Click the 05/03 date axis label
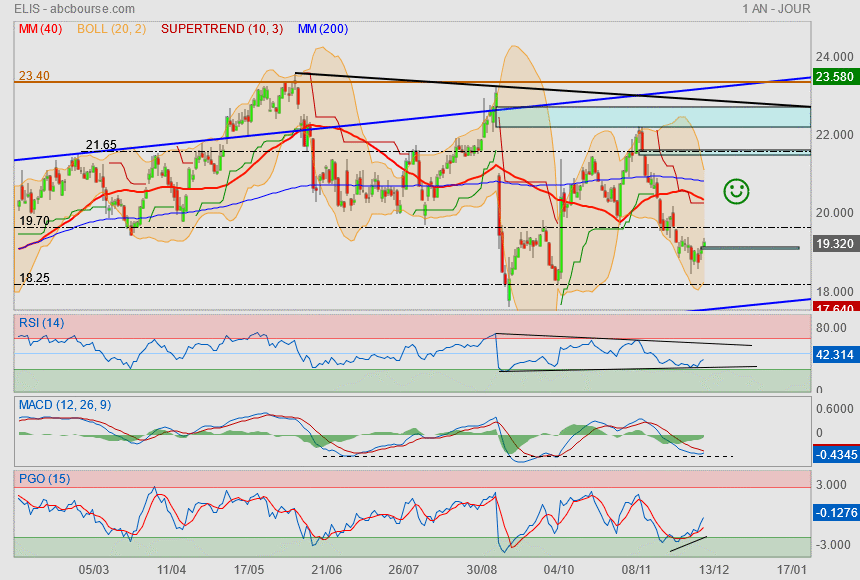Viewport: 860px width, 580px height. [x=94, y=570]
